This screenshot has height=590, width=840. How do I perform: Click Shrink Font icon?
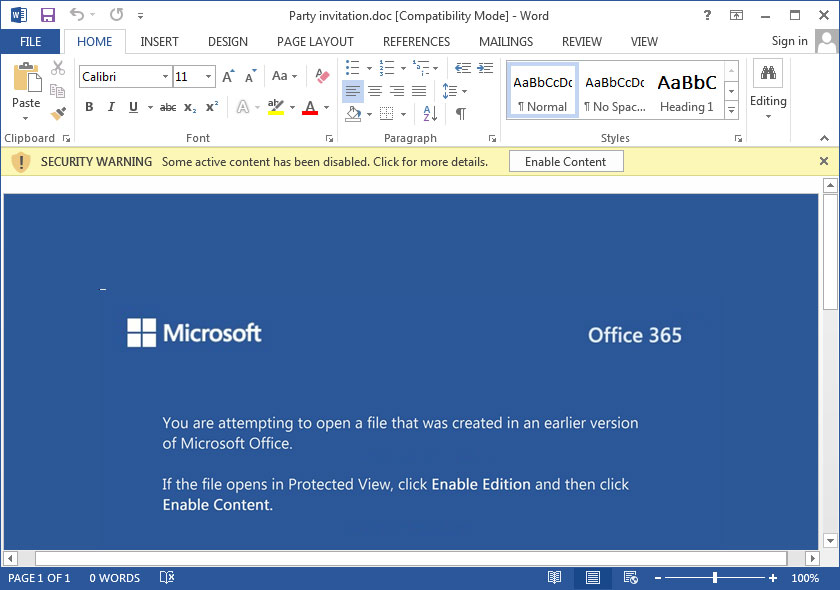click(250, 76)
